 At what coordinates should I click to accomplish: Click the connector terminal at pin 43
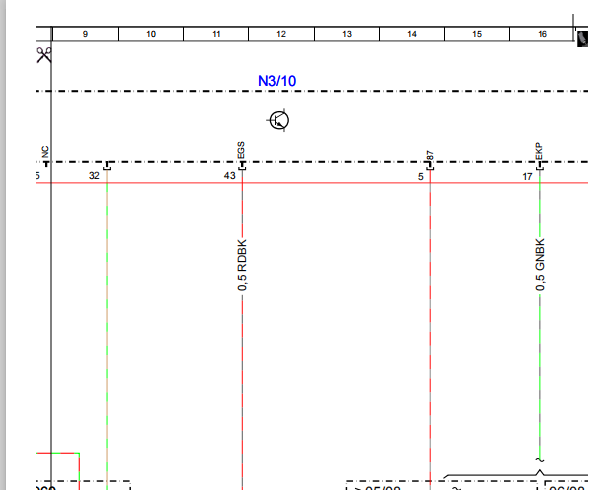tap(242, 166)
